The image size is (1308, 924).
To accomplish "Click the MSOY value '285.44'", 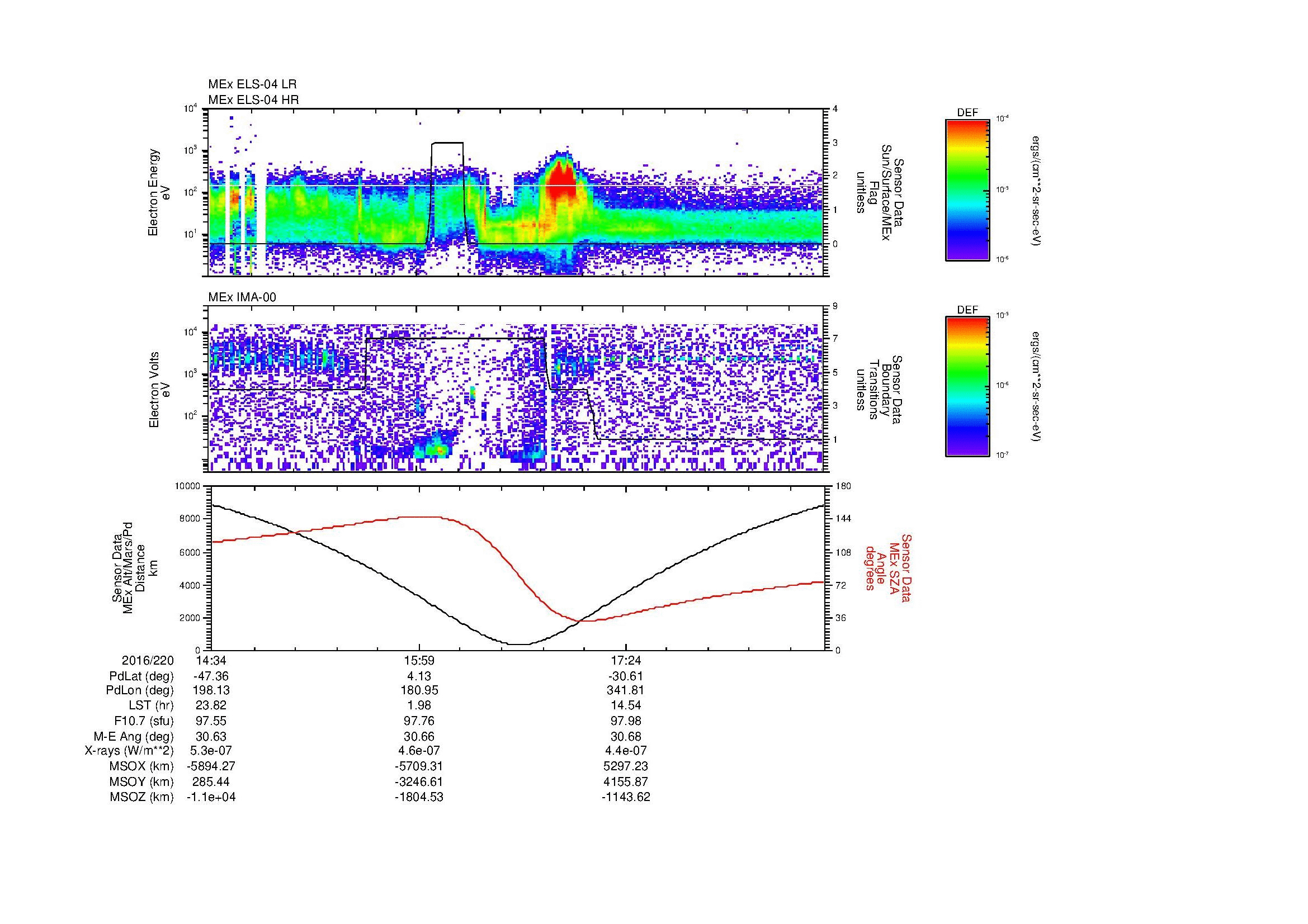I will (x=211, y=781).
